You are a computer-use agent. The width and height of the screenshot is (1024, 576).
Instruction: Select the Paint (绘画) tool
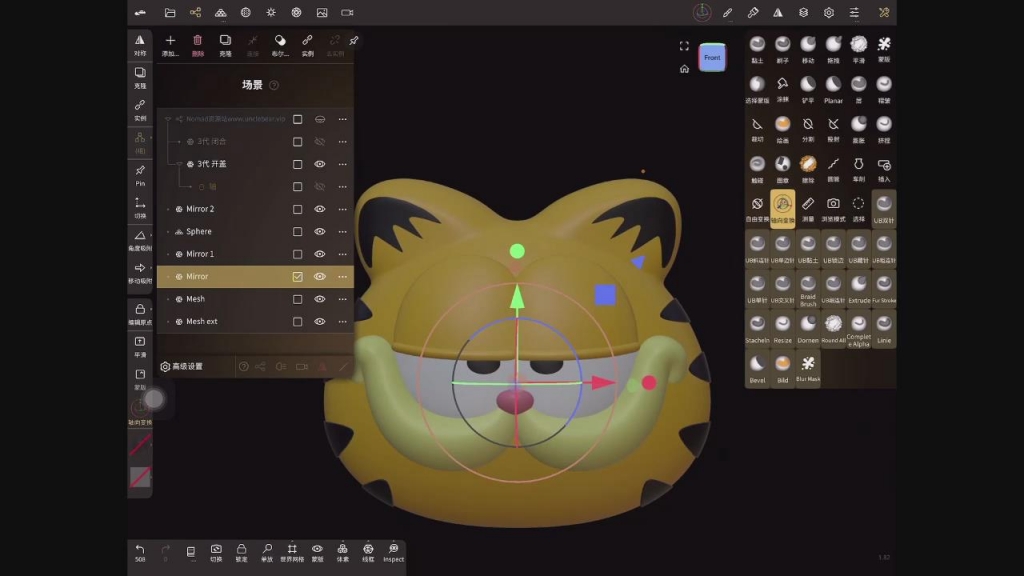pyautogui.click(x=782, y=129)
